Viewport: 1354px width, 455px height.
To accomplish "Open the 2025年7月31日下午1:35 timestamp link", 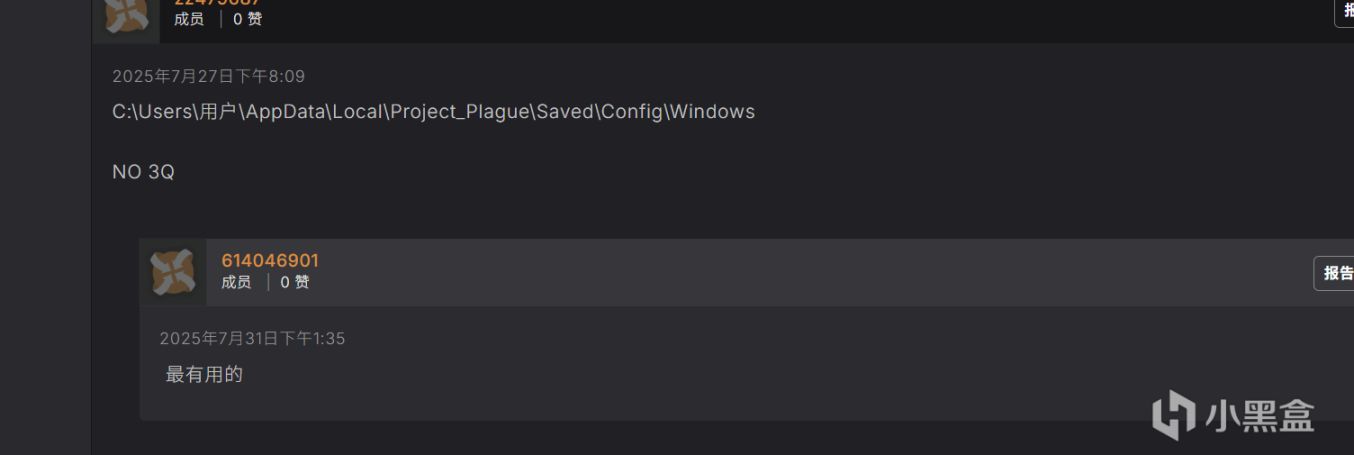I will pyautogui.click(x=252, y=339).
